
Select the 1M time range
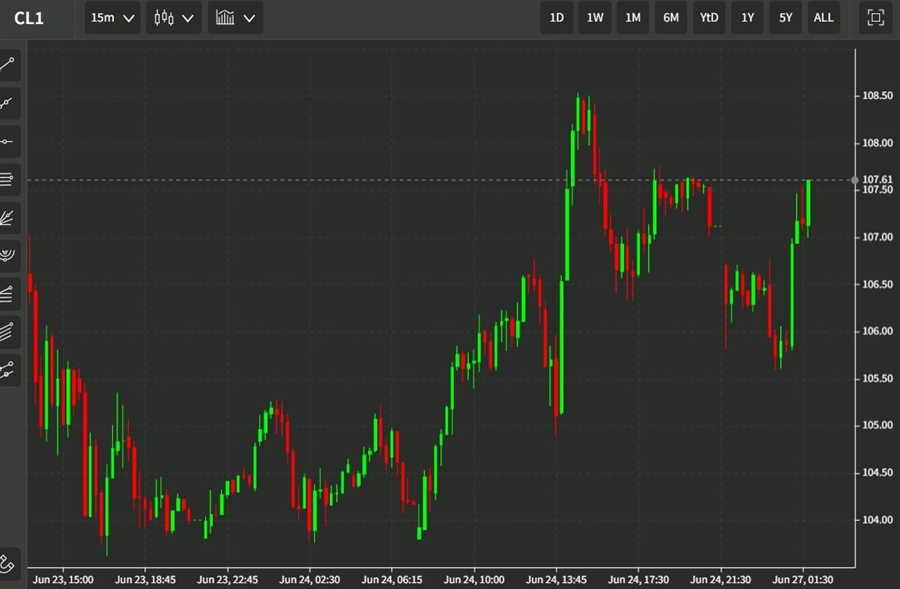coord(633,18)
